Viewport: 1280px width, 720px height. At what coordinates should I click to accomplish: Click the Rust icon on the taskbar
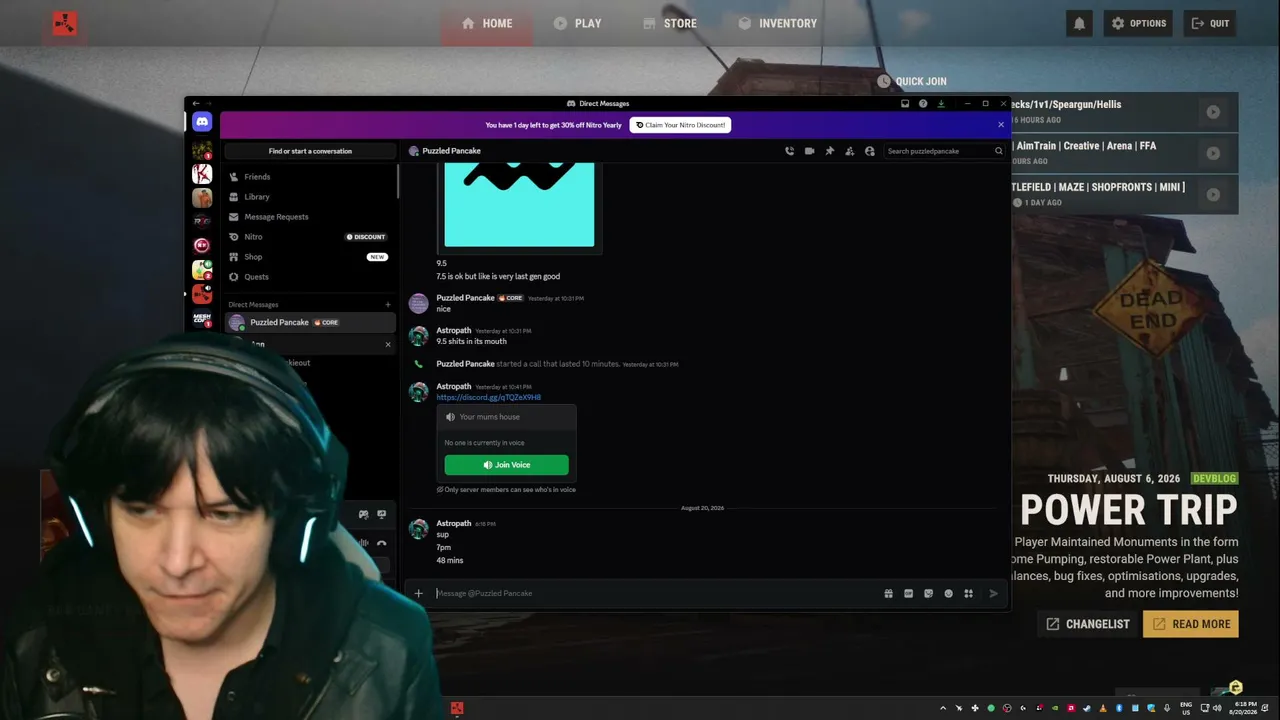[x=457, y=708]
